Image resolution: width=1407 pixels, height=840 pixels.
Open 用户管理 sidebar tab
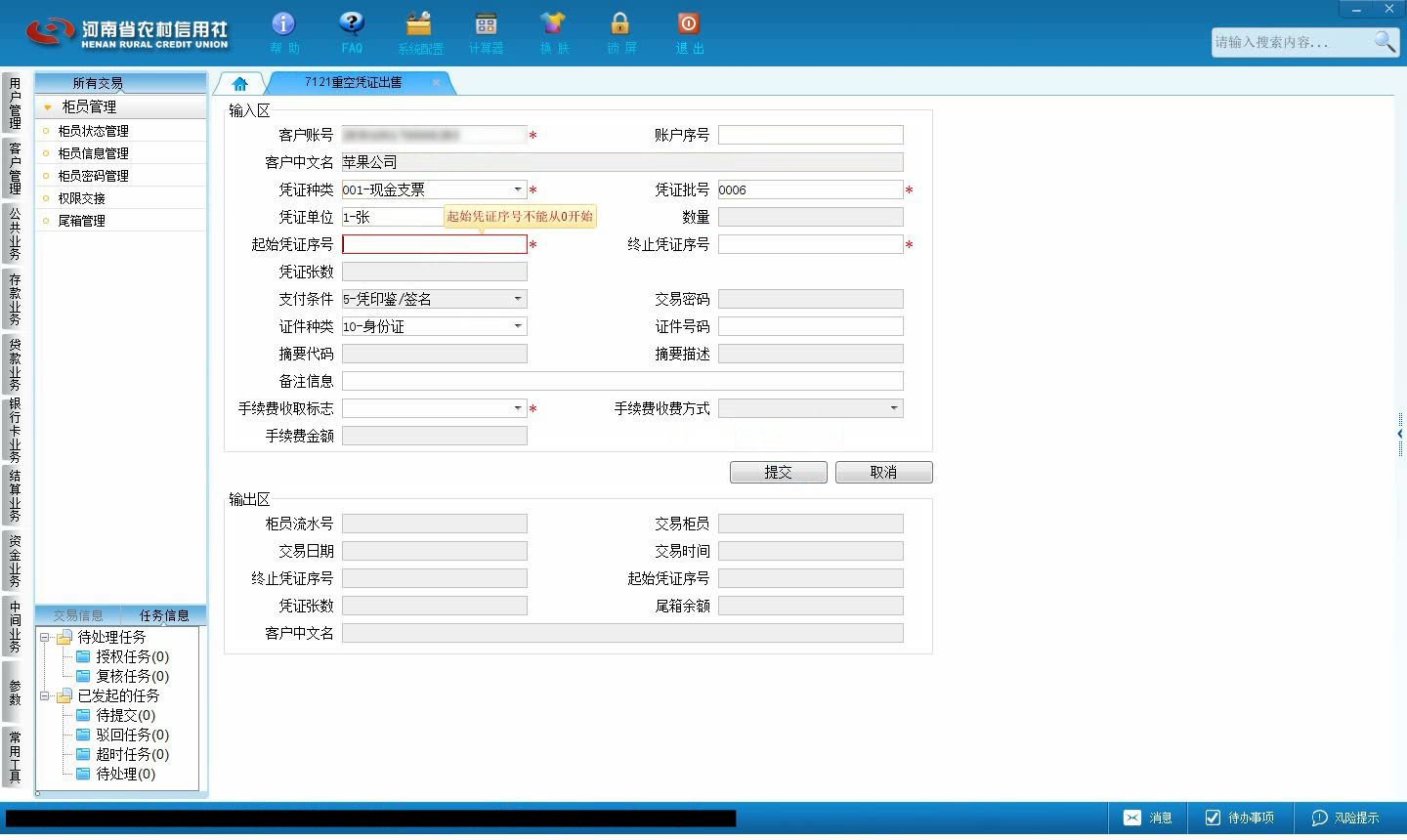click(x=15, y=103)
